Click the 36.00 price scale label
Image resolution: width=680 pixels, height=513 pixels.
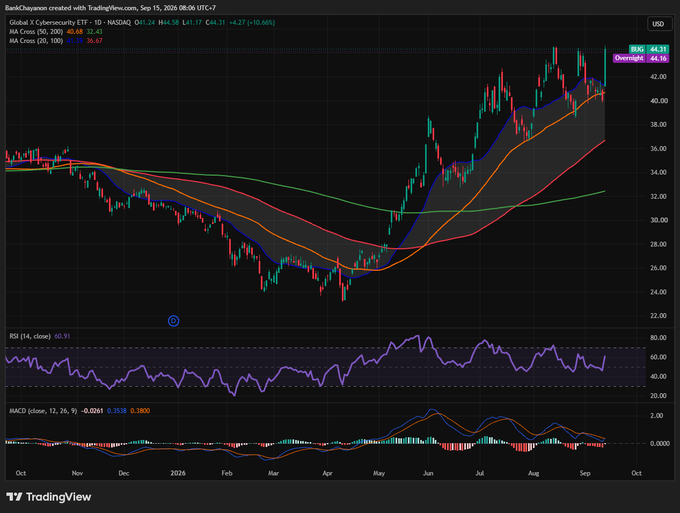pos(658,148)
